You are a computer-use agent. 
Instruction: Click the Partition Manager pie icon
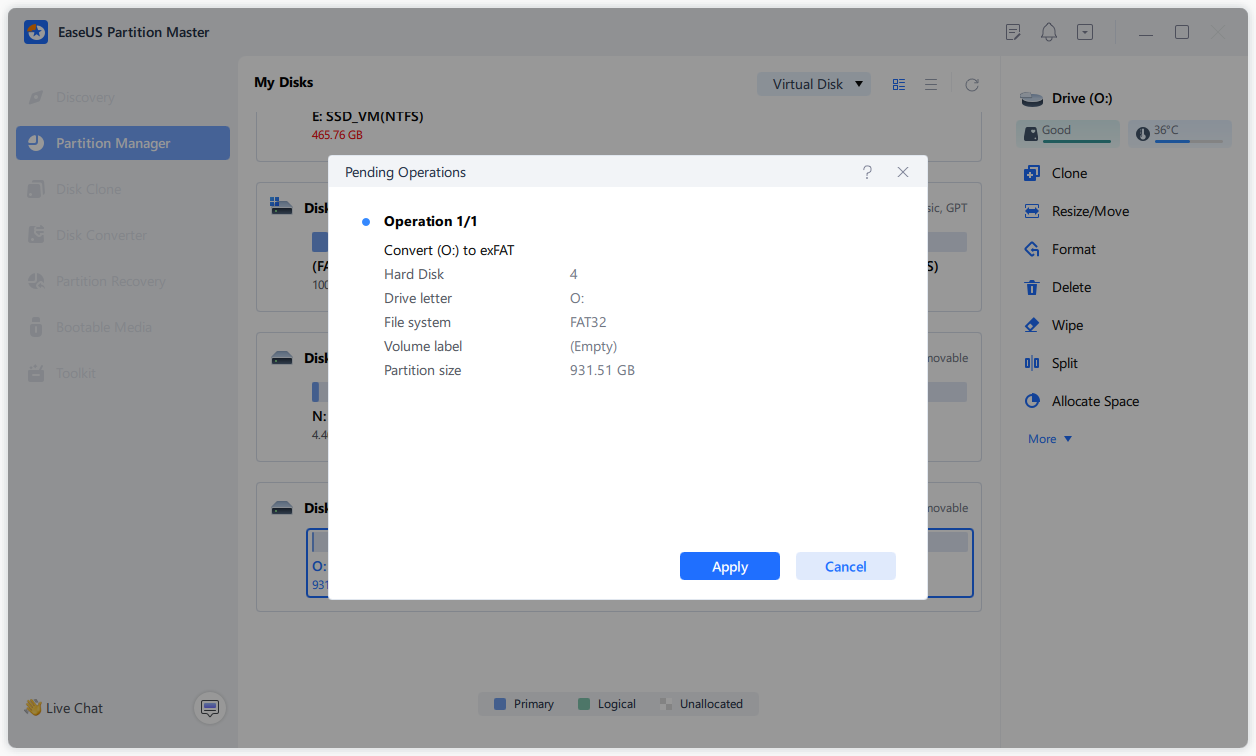tap(36, 143)
